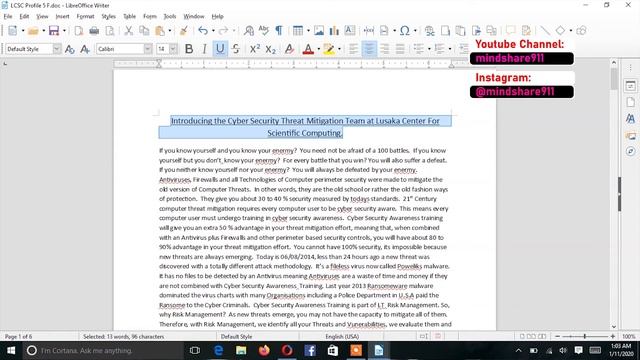Open the Window menu
The width and height of the screenshot is (640, 360).
tap(193, 16)
